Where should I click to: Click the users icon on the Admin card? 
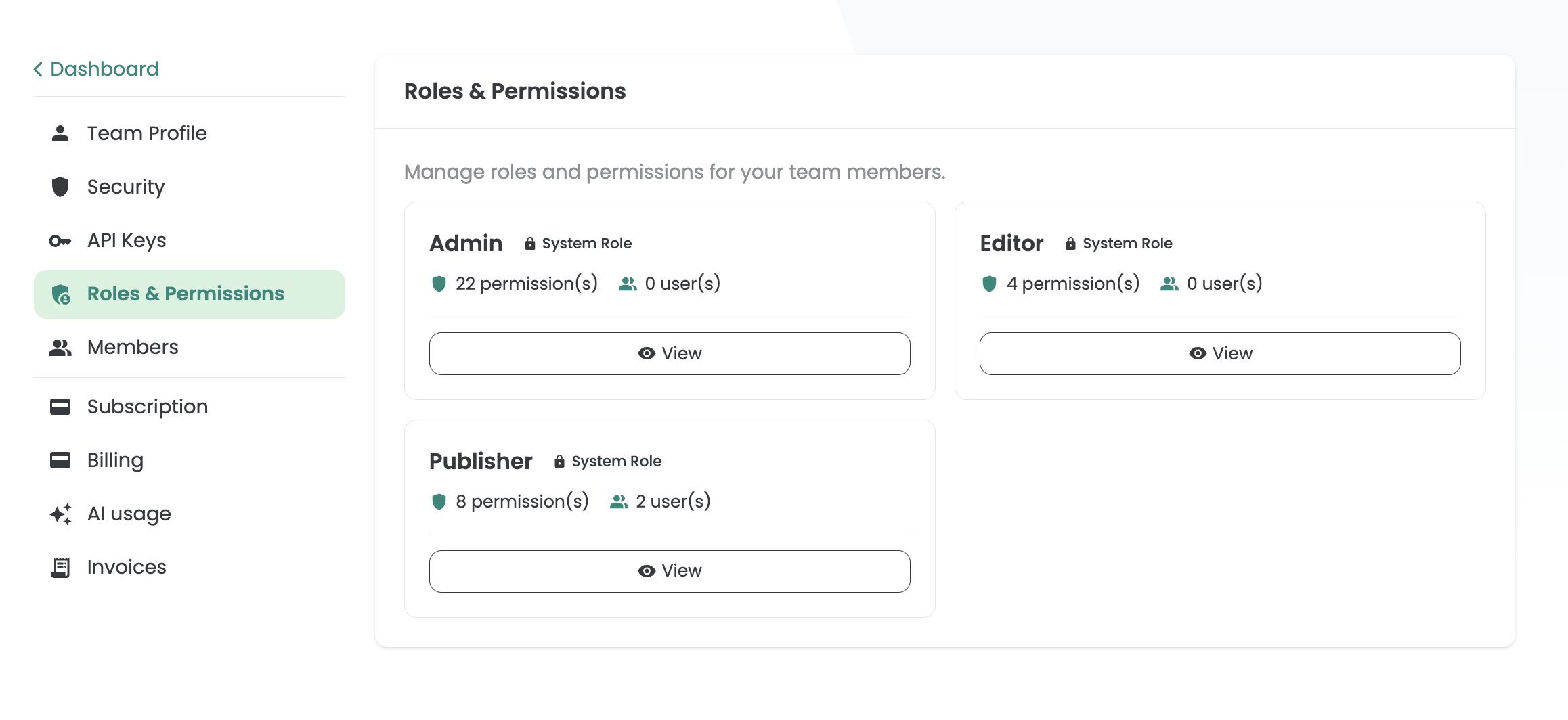pos(628,284)
